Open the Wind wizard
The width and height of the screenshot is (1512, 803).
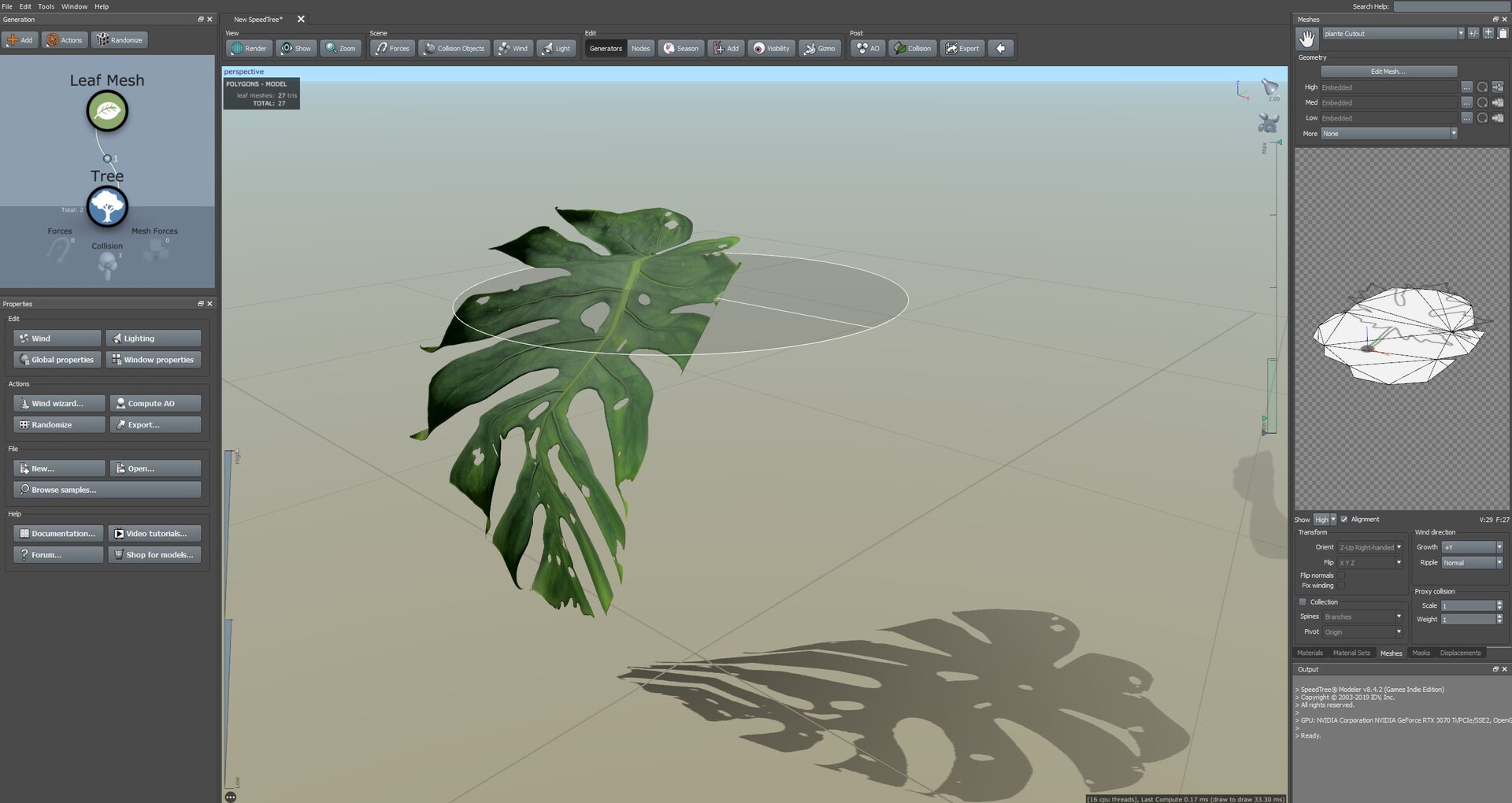[58, 403]
